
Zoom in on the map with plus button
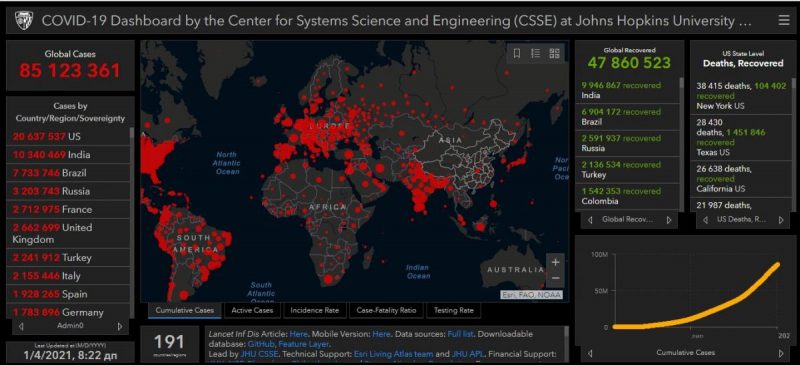555,262
